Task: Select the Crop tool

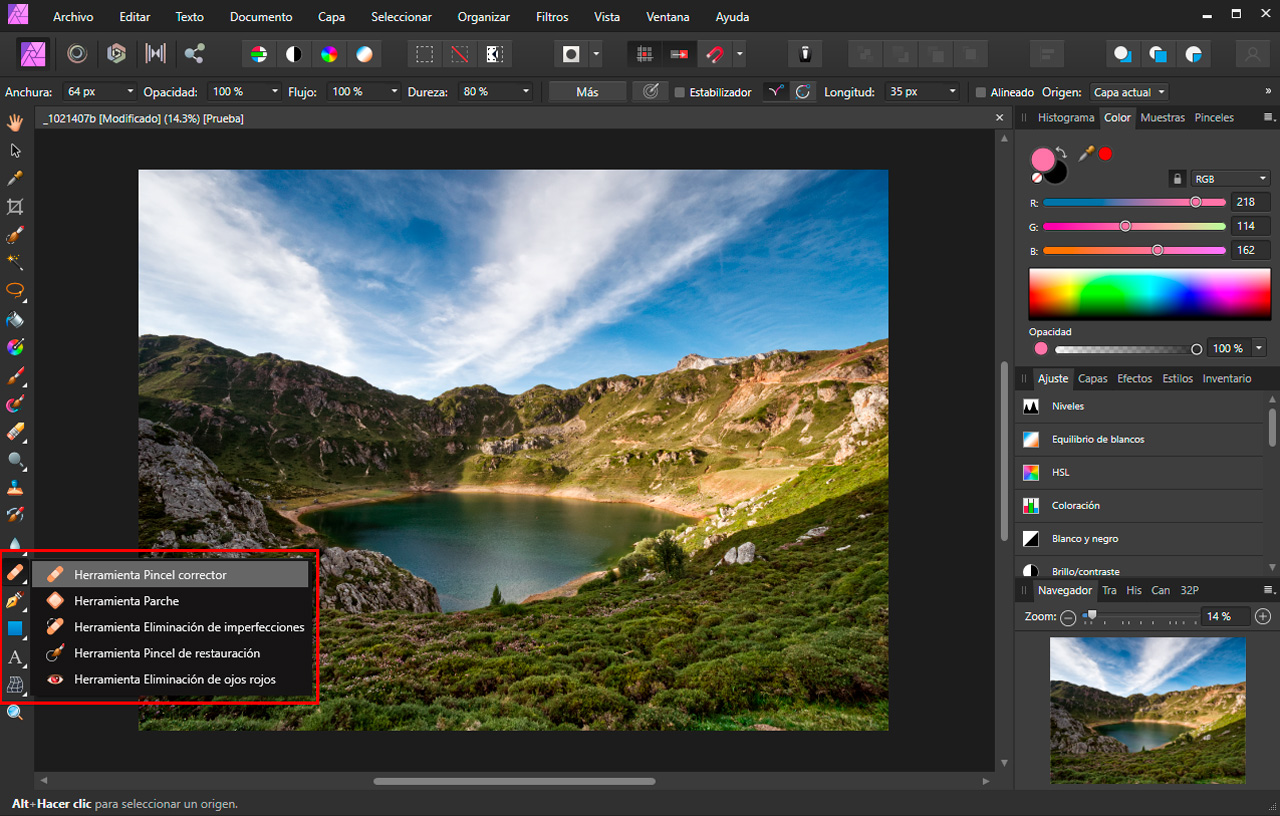Action: 15,207
